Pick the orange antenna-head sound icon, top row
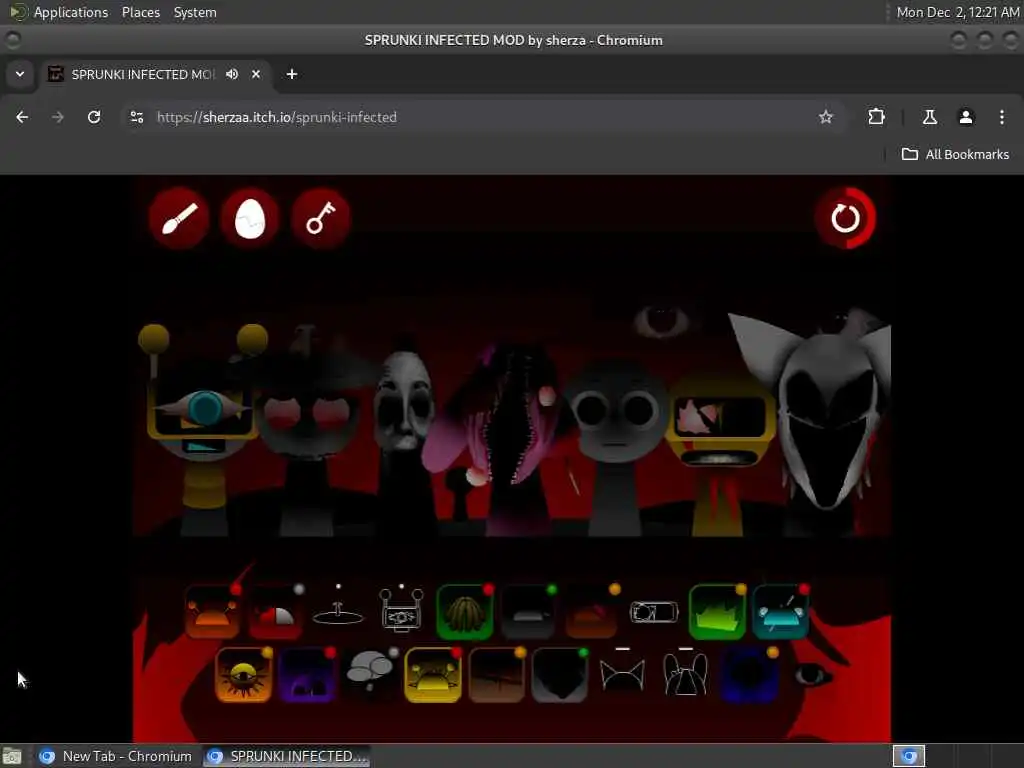The width and height of the screenshot is (1024, 768). pyautogui.click(x=212, y=612)
